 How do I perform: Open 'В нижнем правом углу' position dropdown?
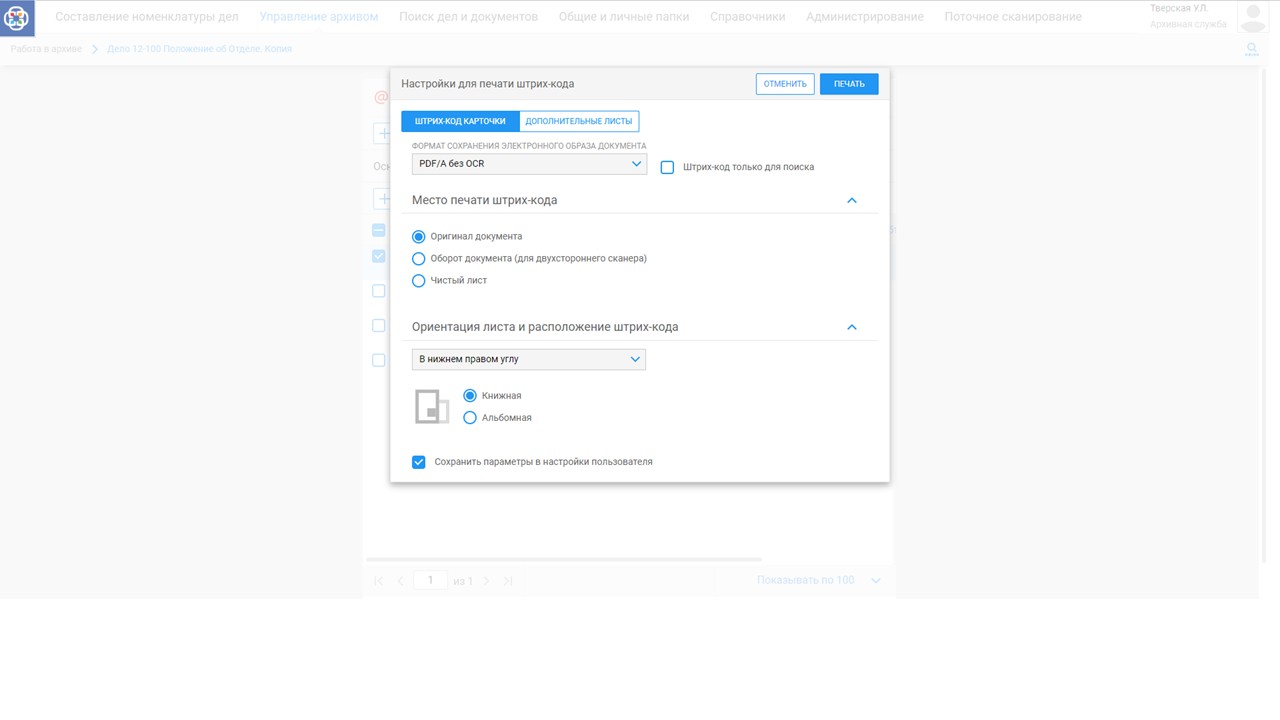click(x=528, y=359)
